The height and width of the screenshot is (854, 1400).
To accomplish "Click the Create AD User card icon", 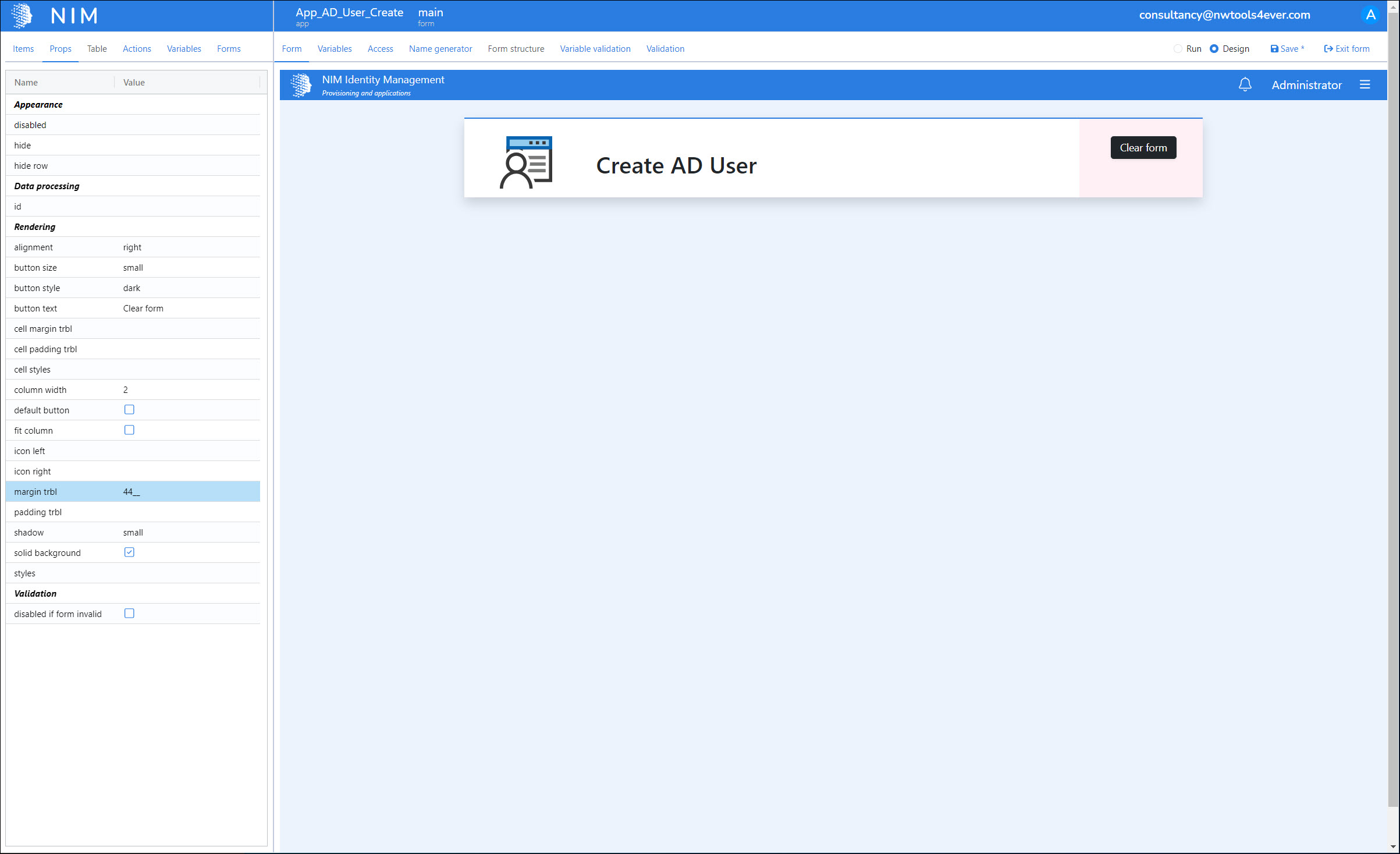I will (x=526, y=162).
